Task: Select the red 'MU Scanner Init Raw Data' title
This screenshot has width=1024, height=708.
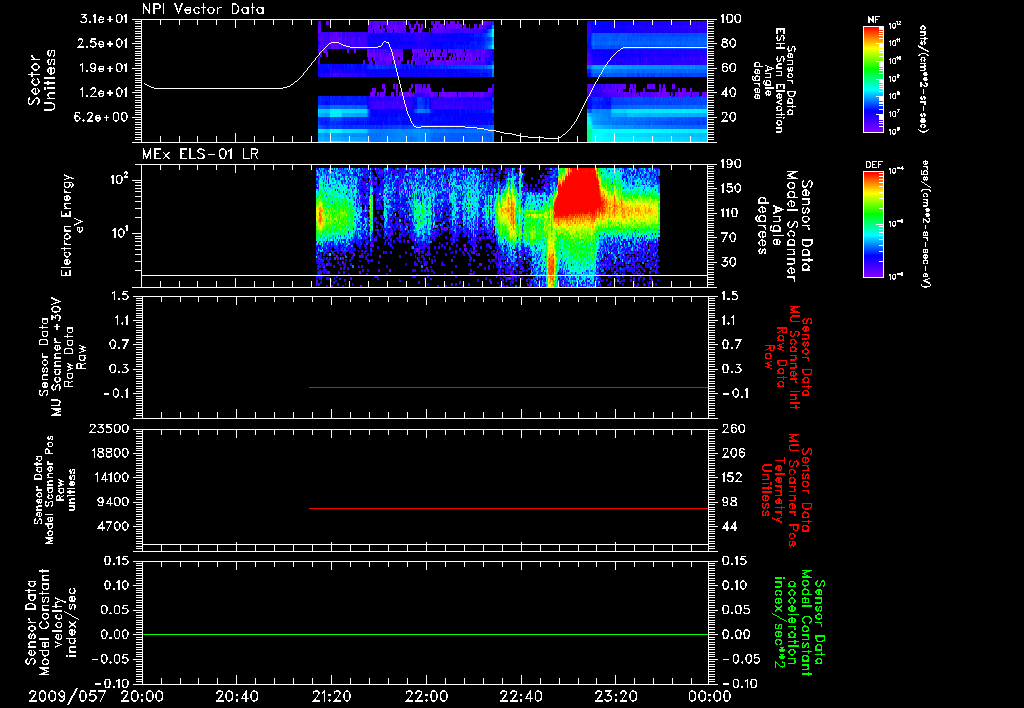Action: (x=786, y=357)
